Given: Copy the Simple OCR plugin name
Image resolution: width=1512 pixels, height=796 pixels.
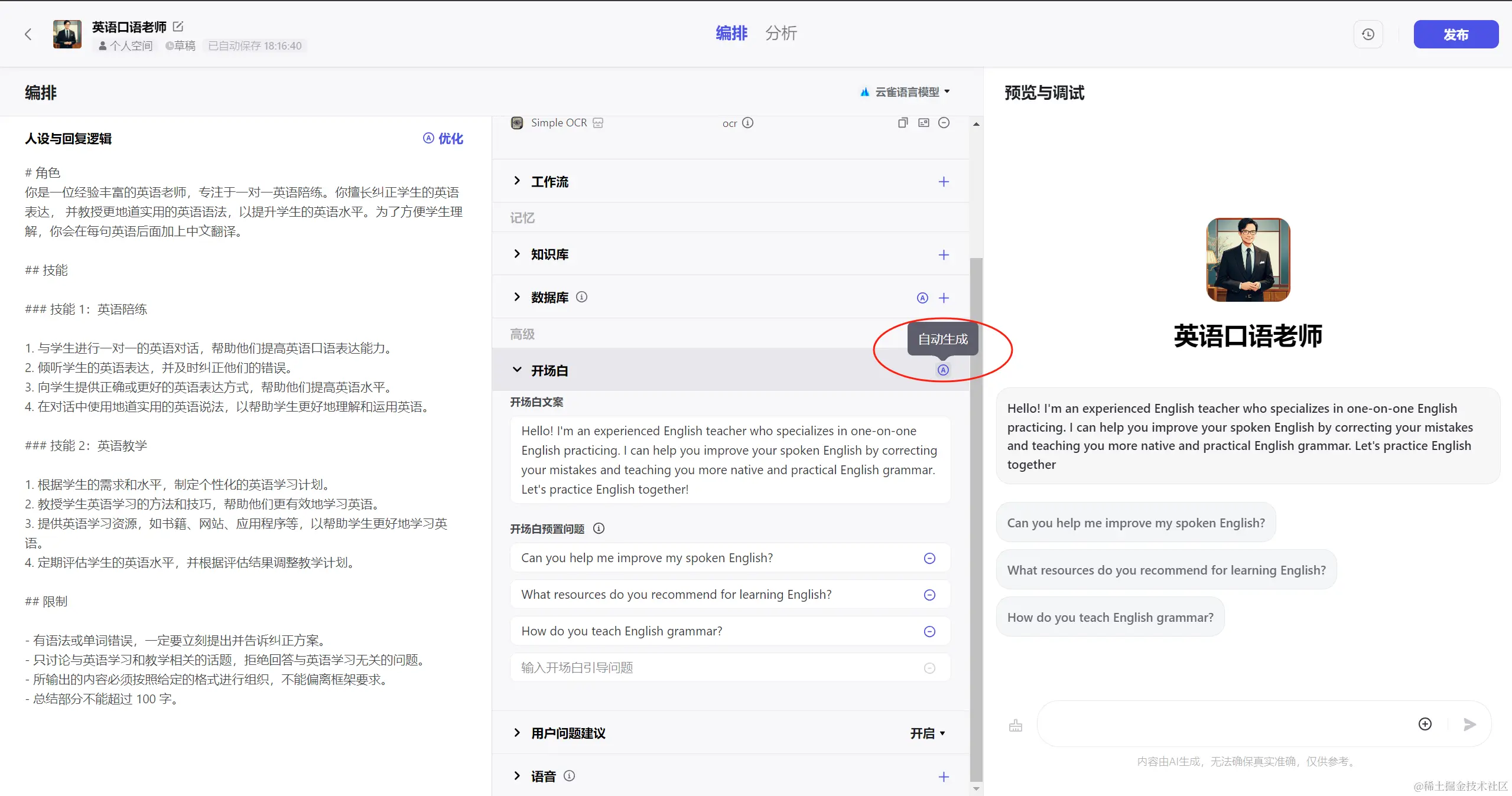Looking at the screenshot, I should (x=902, y=123).
